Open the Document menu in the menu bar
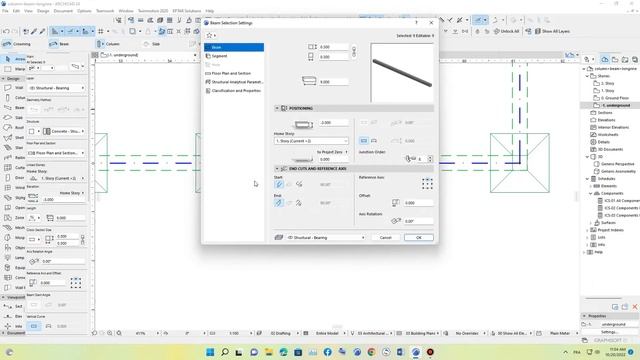 tap(63, 11)
